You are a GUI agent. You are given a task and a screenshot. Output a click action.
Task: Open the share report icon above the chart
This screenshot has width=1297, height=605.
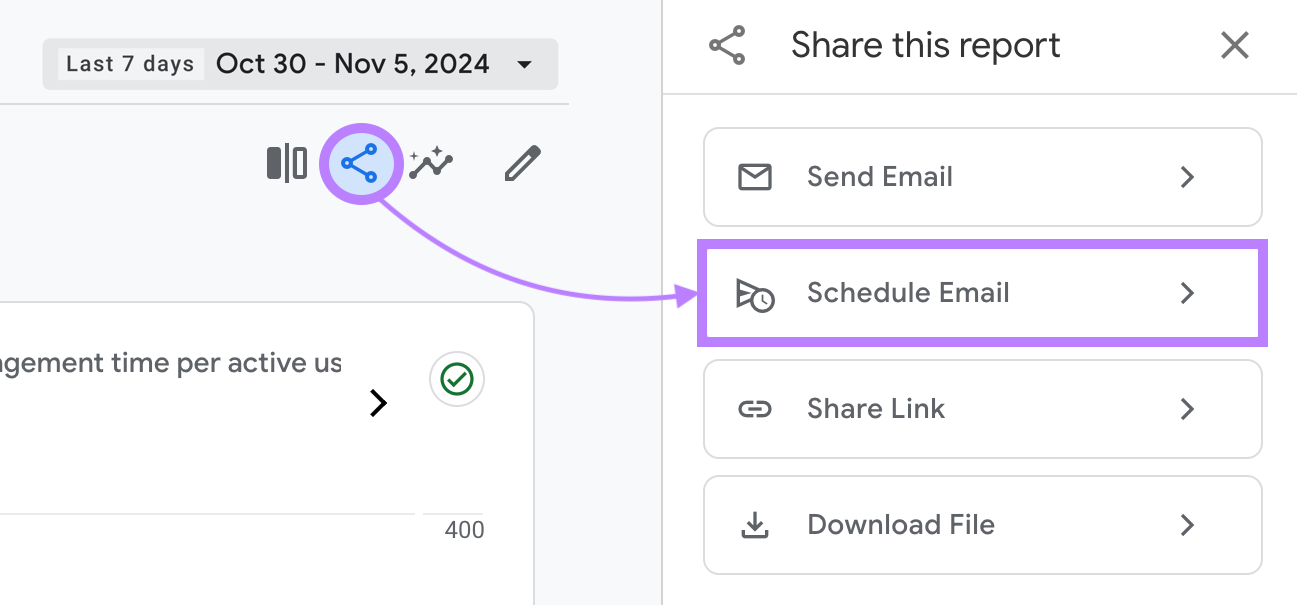[x=361, y=163]
